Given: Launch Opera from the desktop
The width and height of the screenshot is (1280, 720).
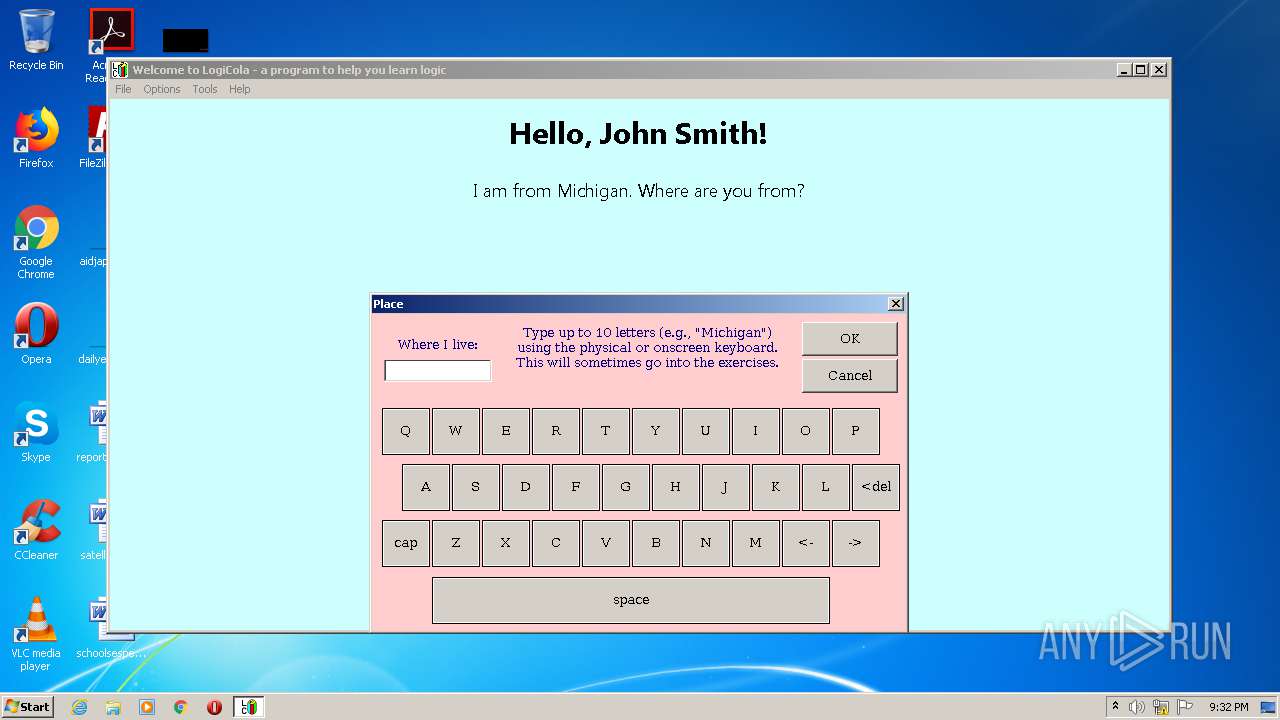Looking at the screenshot, I should [36, 334].
